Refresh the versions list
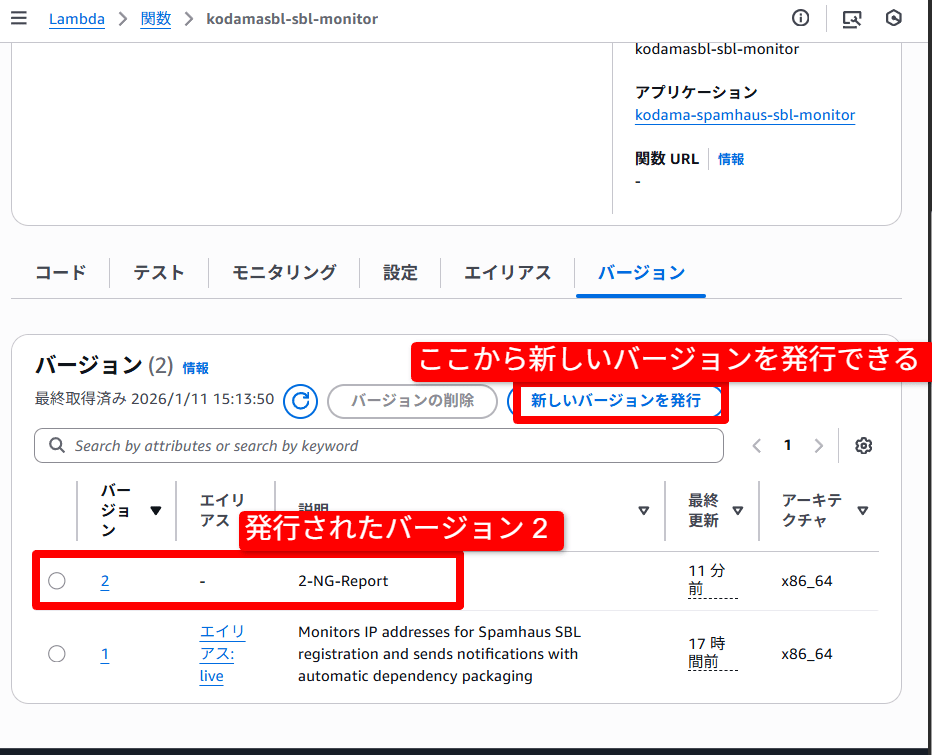The width and height of the screenshot is (932, 755). [300, 401]
